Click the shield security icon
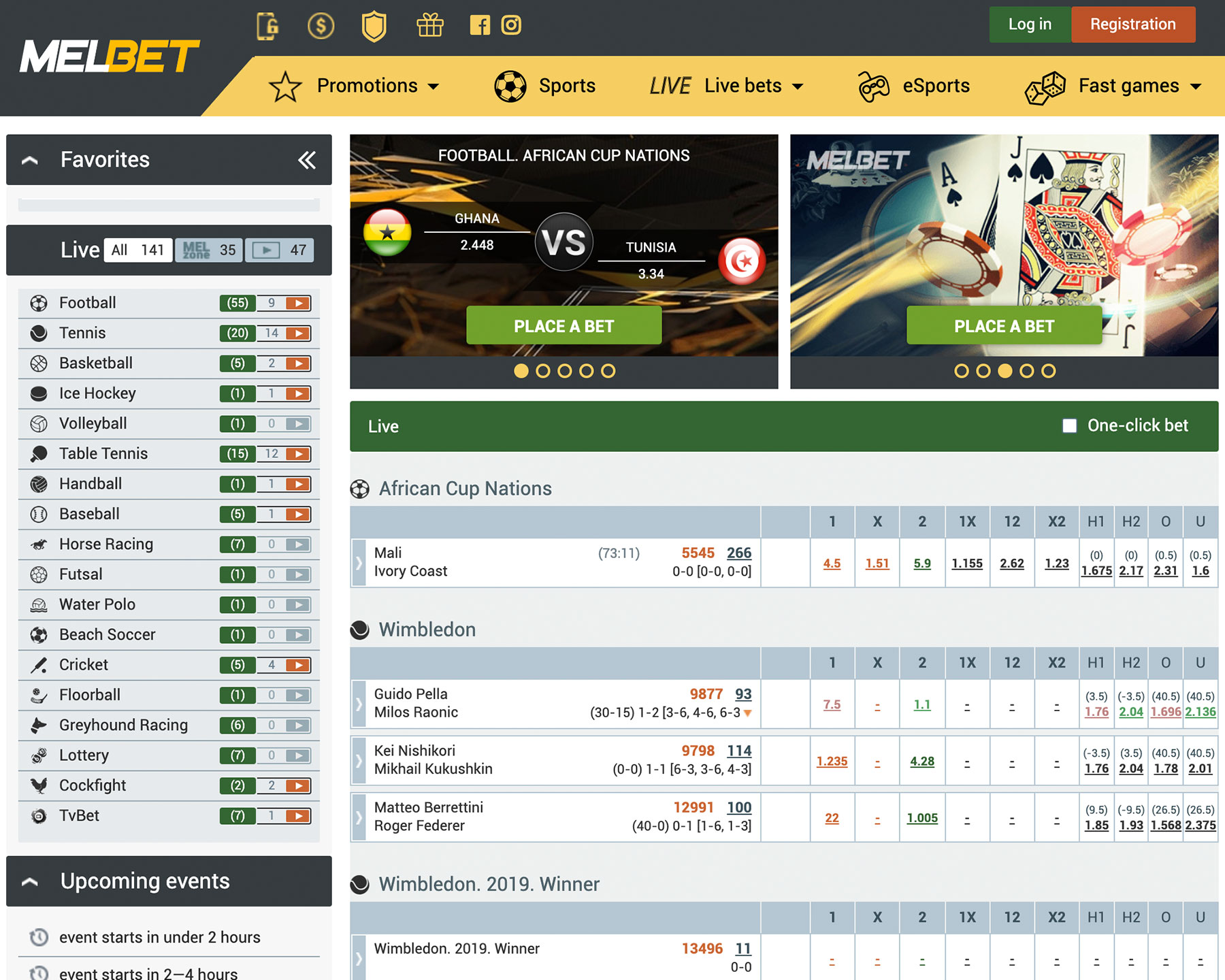 coord(374,27)
